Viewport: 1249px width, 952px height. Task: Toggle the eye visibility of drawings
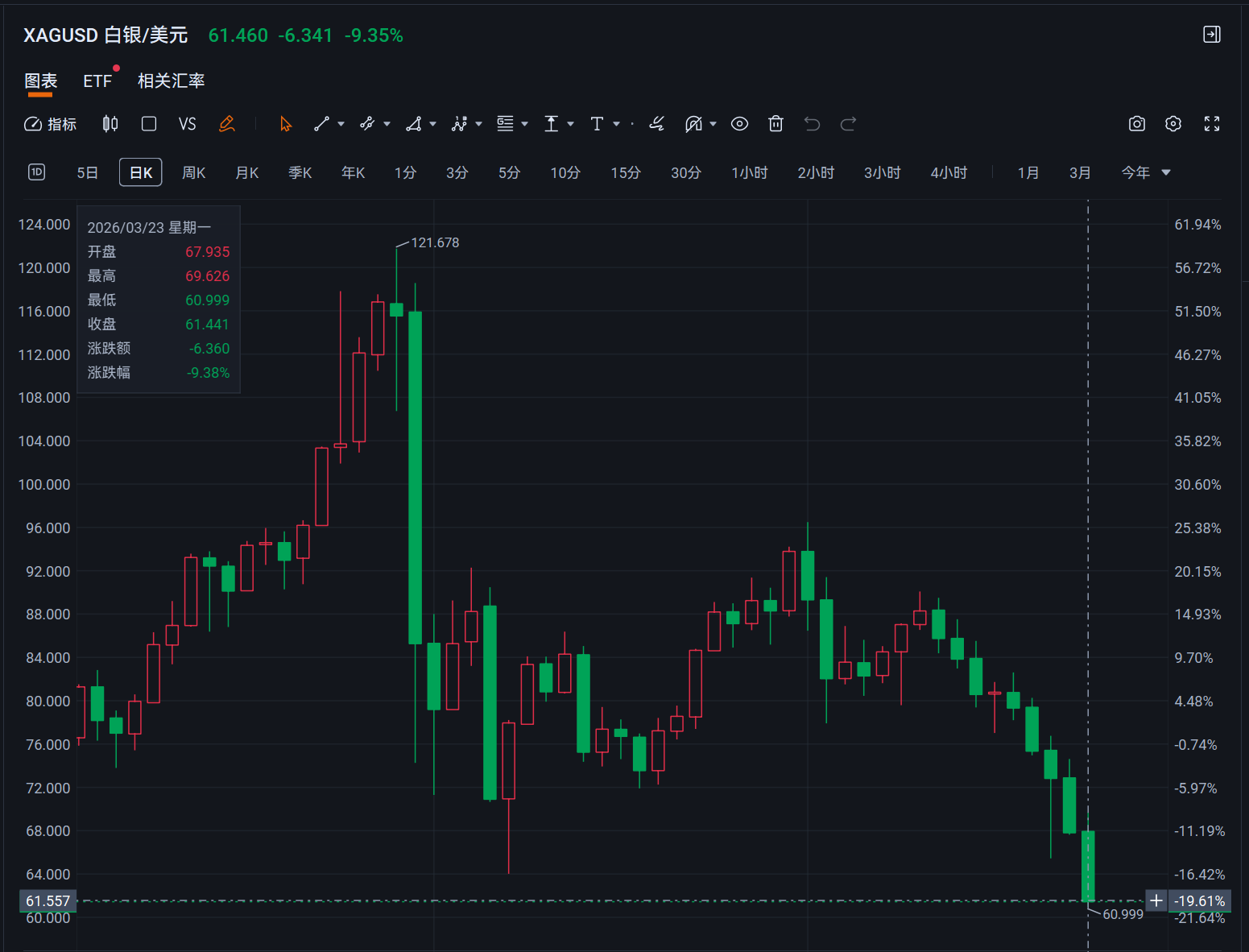739,124
